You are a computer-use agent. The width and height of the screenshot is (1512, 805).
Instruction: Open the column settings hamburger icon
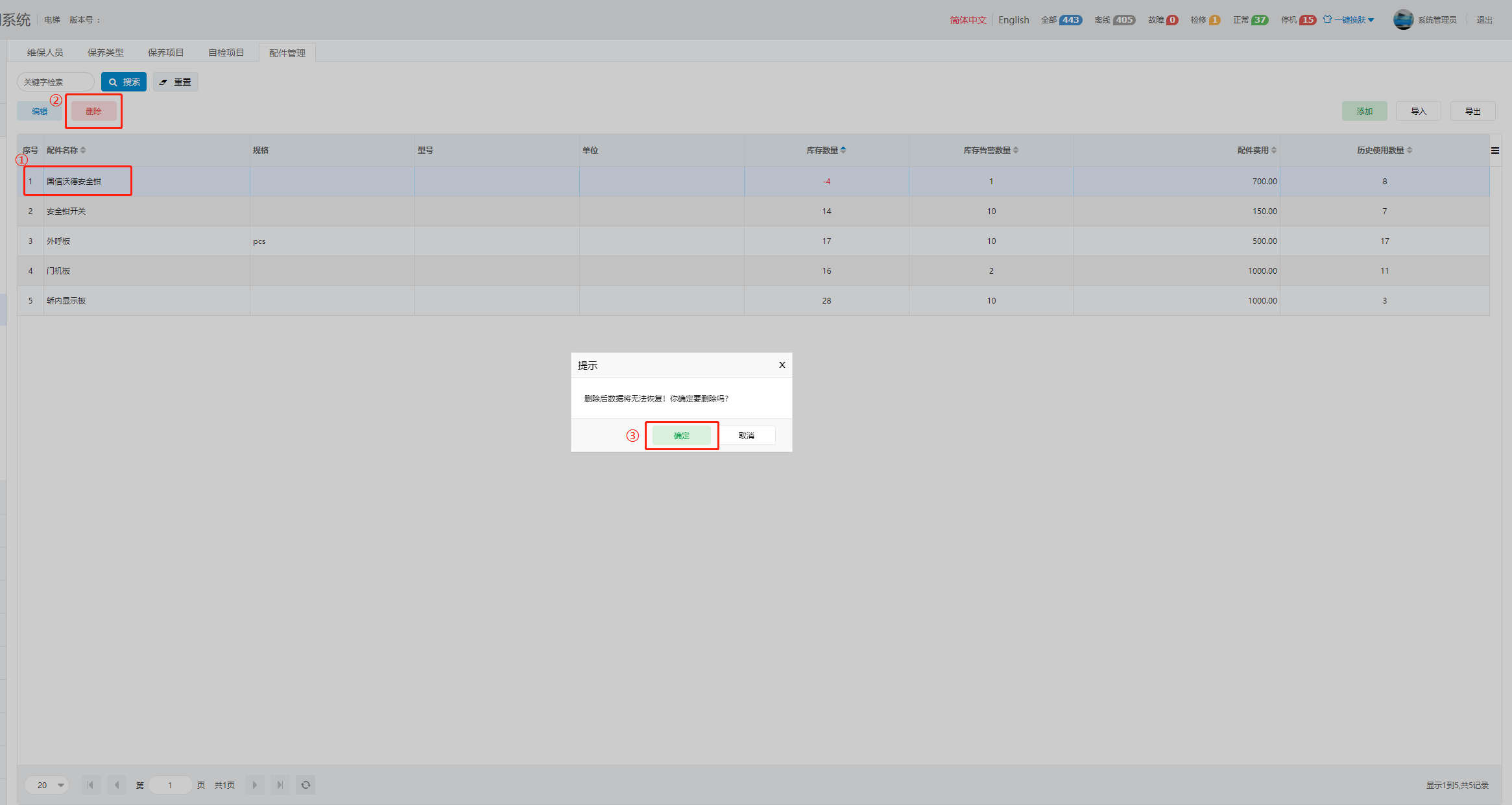point(1494,150)
